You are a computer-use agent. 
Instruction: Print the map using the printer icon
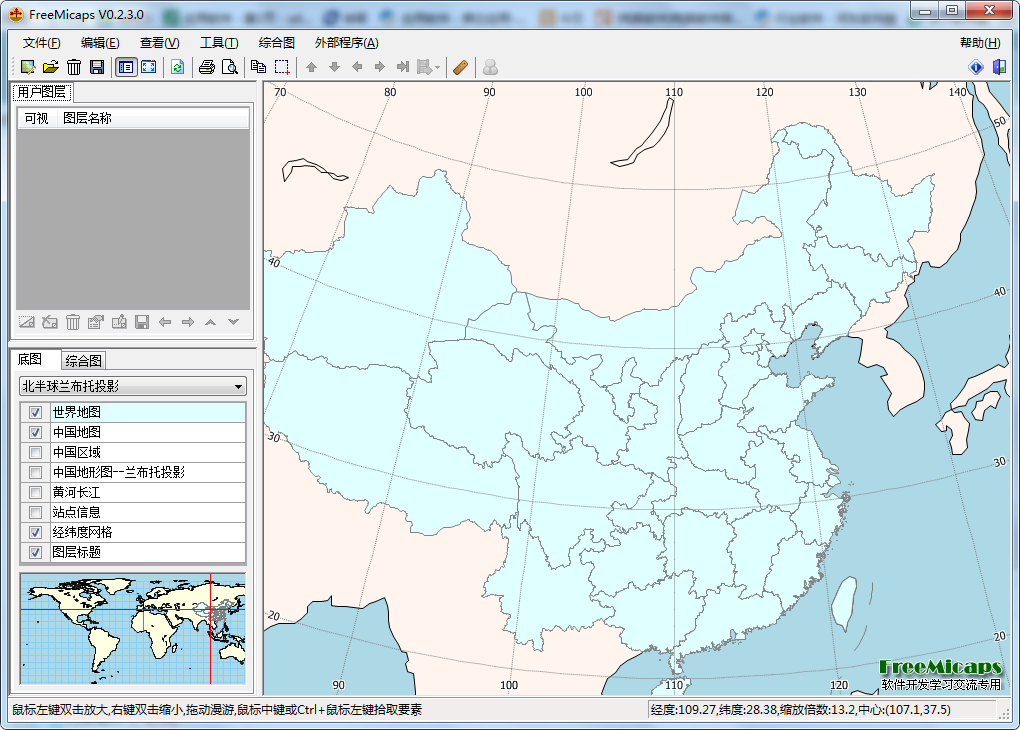[x=207, y=67]
